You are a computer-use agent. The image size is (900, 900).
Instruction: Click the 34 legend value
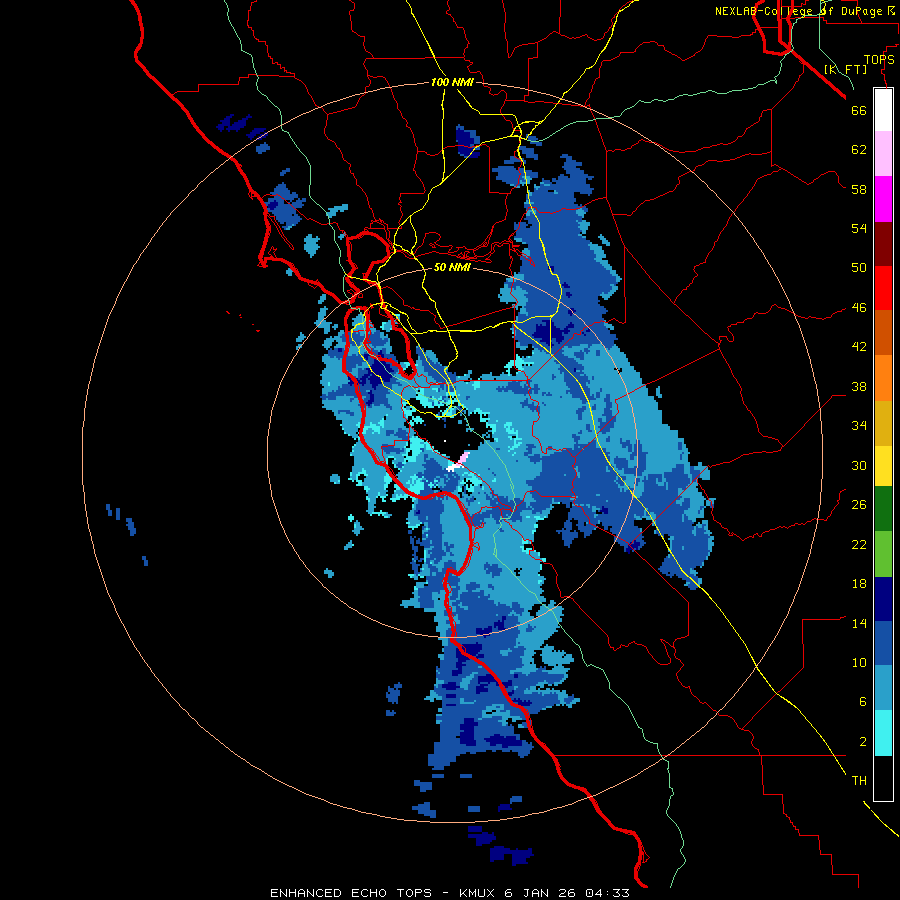[859, 426]
